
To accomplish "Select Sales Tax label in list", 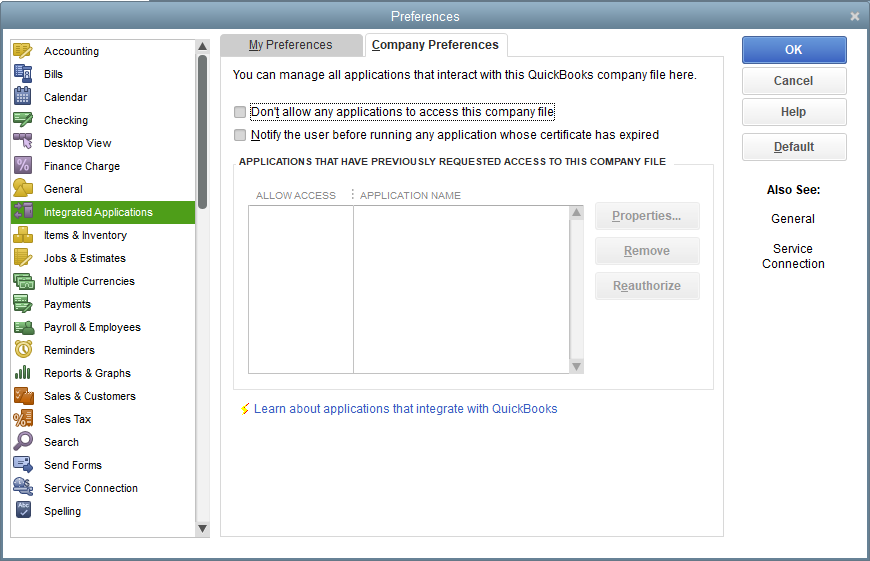I will tap(68, 419).
